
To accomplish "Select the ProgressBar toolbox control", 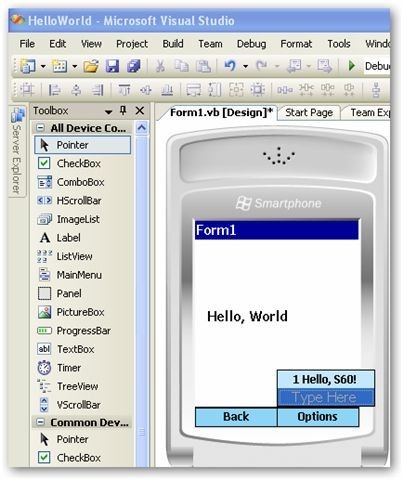I will (x=82, y=331).
